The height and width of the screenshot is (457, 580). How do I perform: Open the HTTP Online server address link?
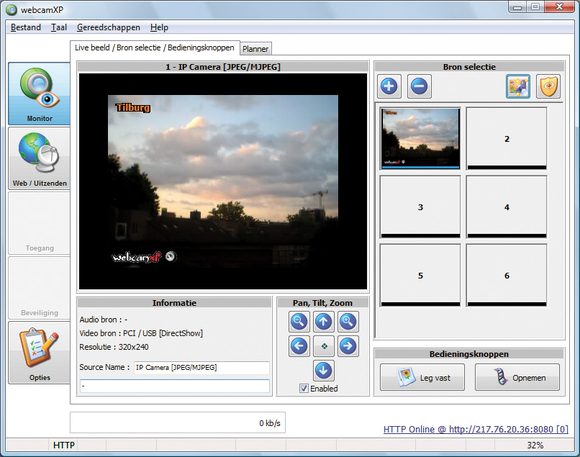476,429
